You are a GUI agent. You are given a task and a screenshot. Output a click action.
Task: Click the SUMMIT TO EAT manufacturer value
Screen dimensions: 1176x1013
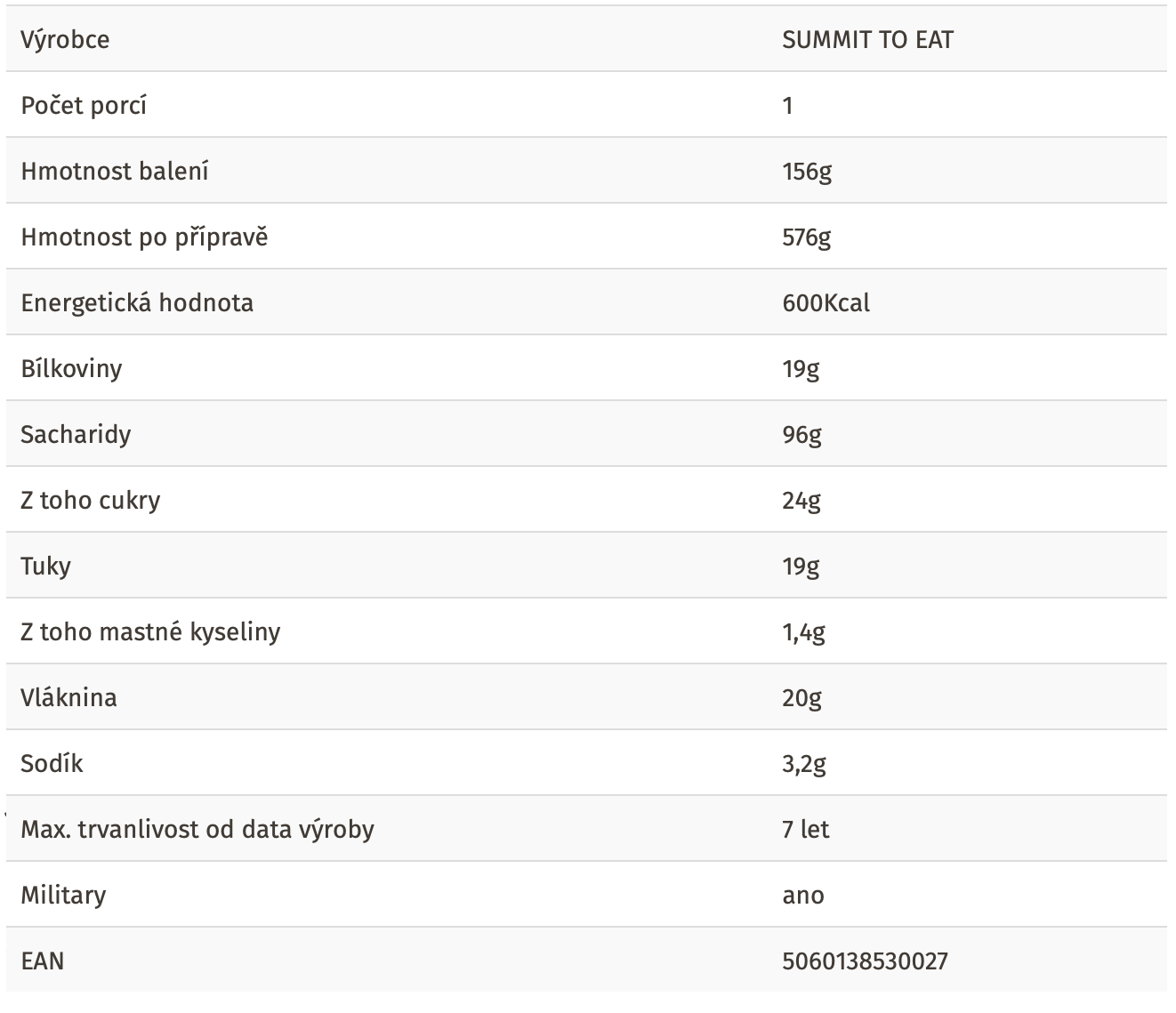[867, 39]
